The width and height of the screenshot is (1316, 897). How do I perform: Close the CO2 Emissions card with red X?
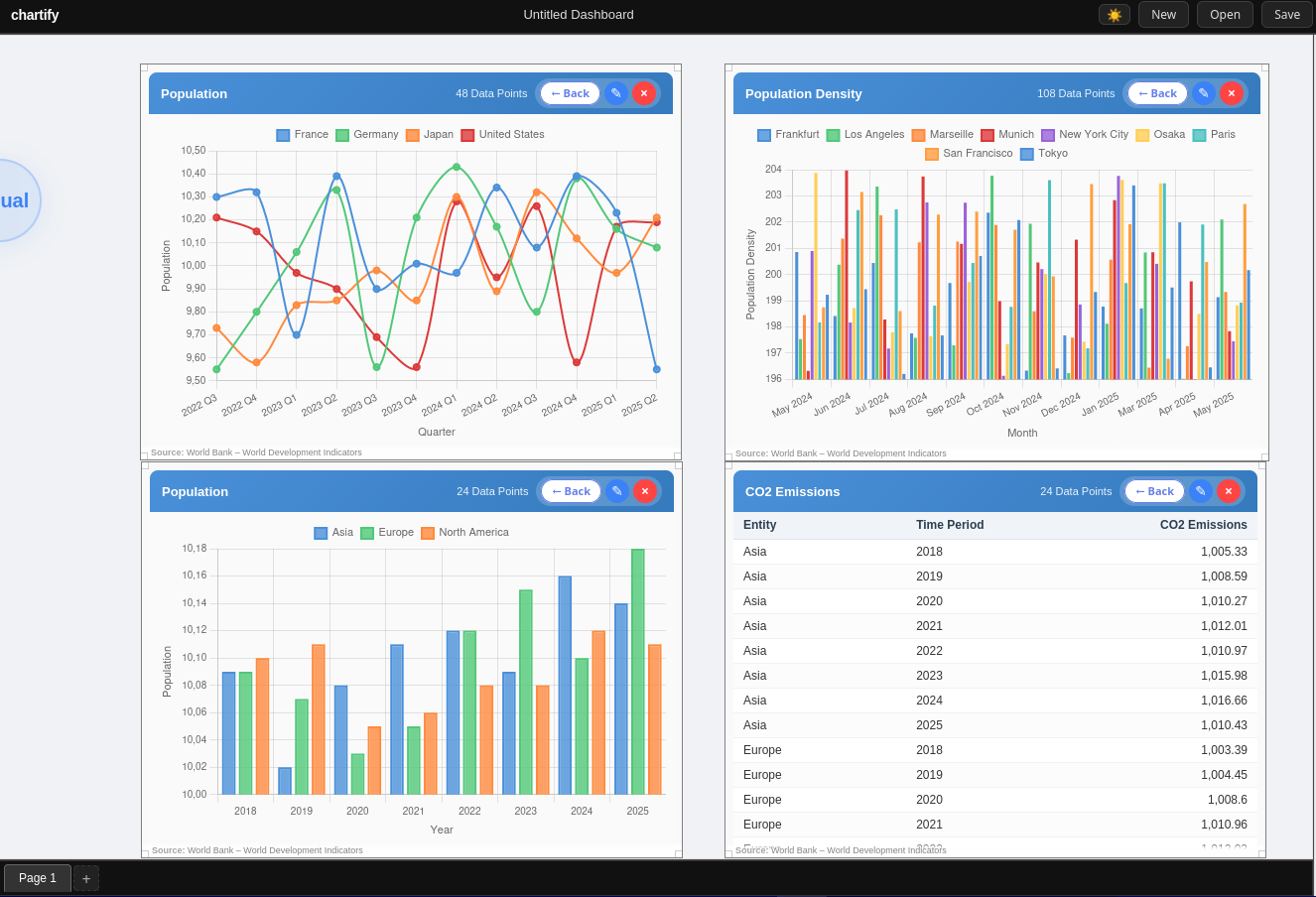[x=1228, y=491]
